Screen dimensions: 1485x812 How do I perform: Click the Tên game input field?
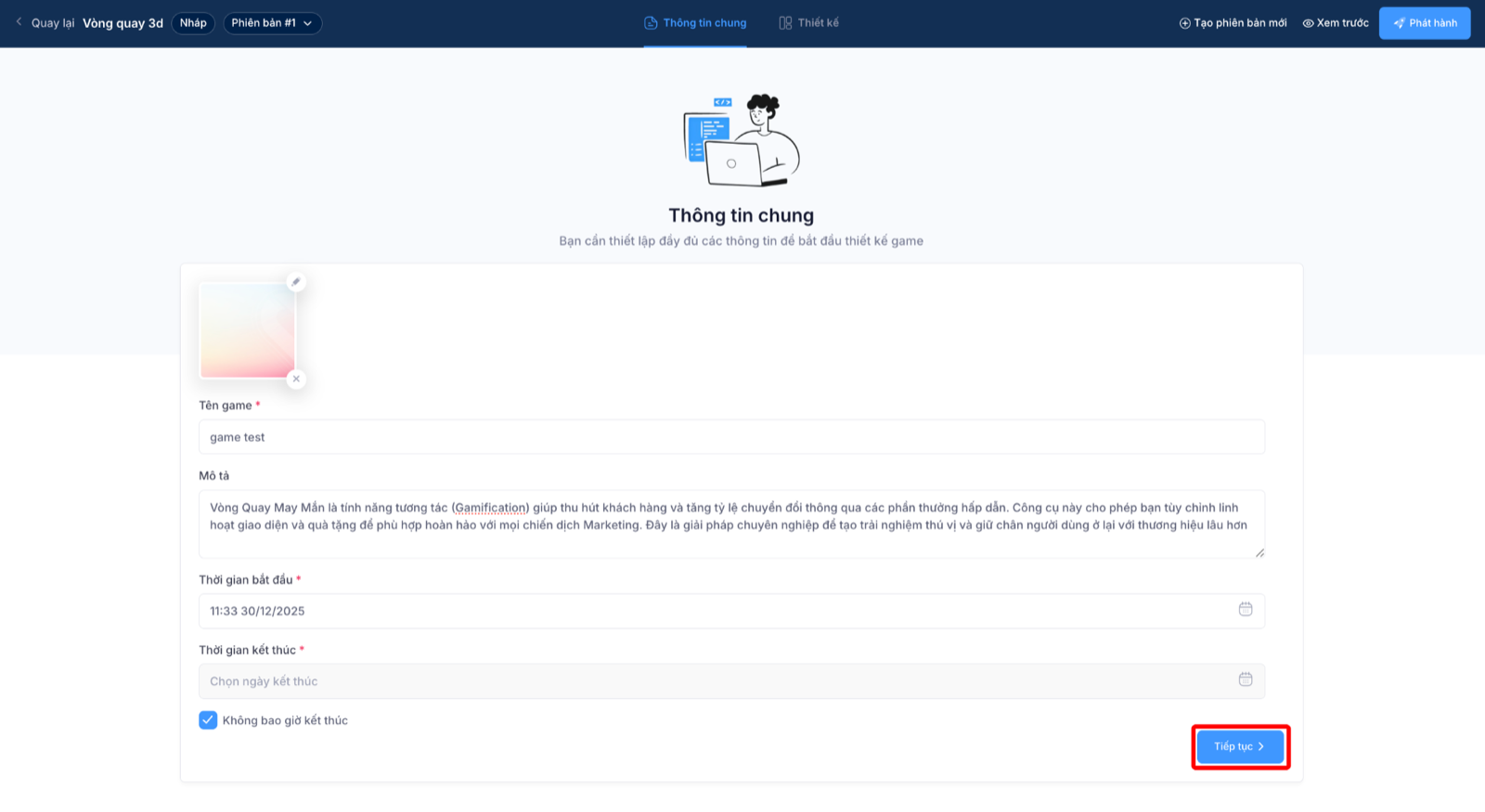pyautogui.click(x=731, y=437)
